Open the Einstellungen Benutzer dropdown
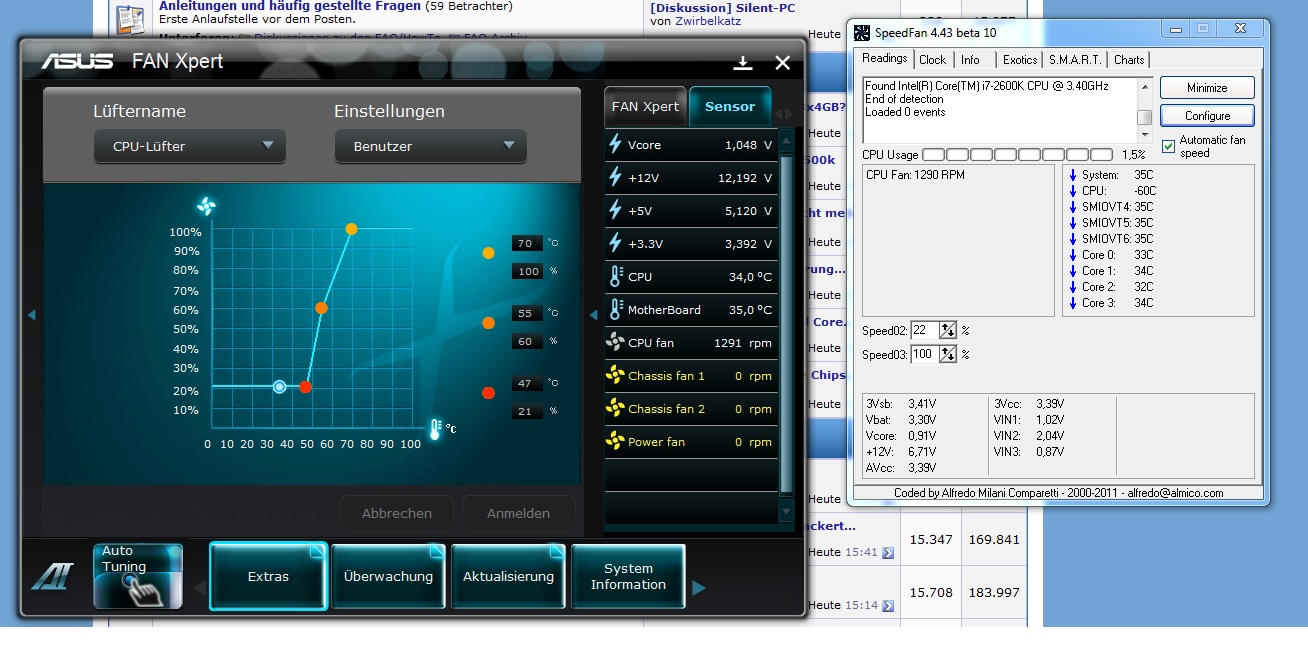1308x648 pixels. (x=430, y=146)
